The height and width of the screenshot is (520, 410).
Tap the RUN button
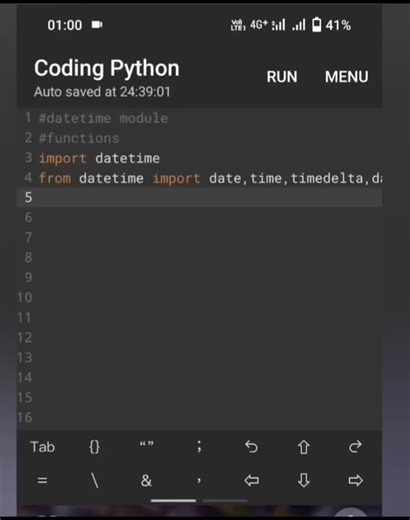tap(282, 77)
